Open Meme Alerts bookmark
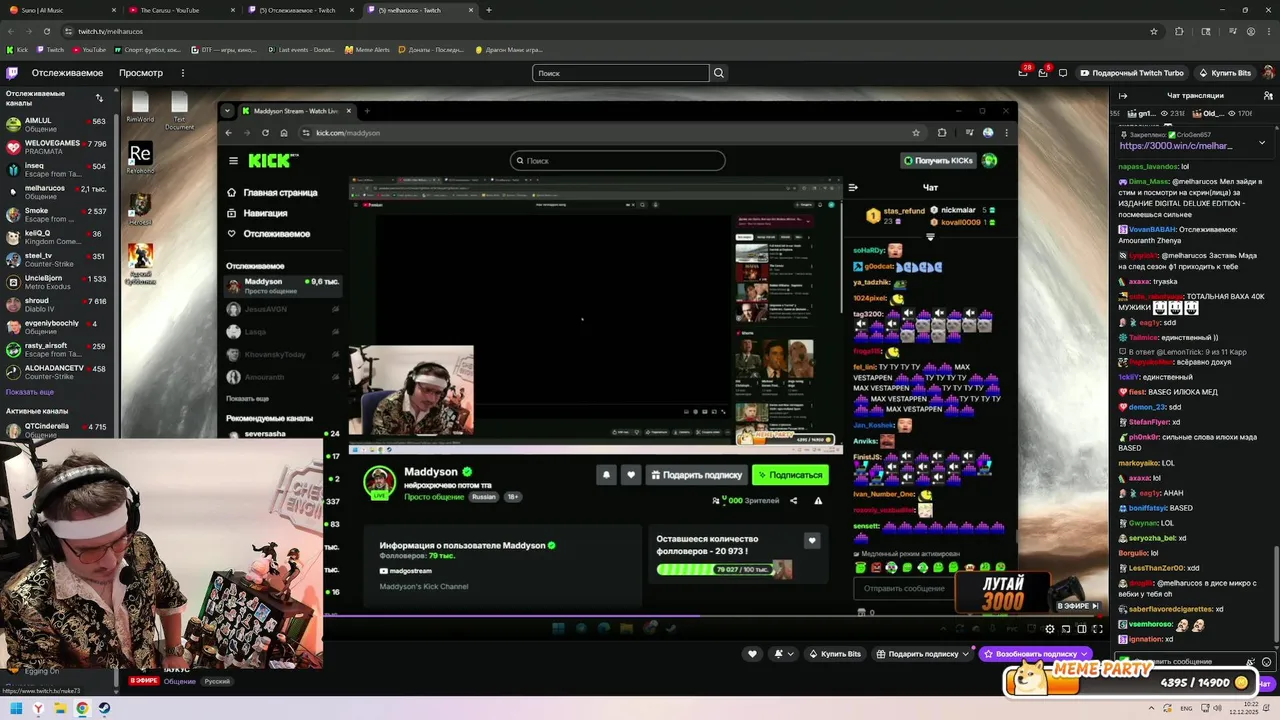This screenshot has height=720, width=1280. click(367, 49)
